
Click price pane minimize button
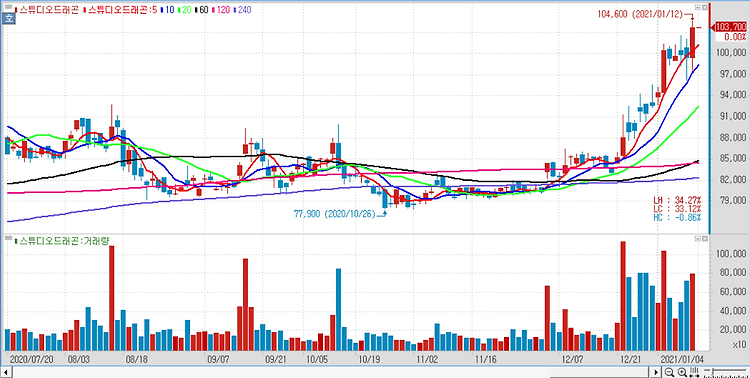click(697, 7)
